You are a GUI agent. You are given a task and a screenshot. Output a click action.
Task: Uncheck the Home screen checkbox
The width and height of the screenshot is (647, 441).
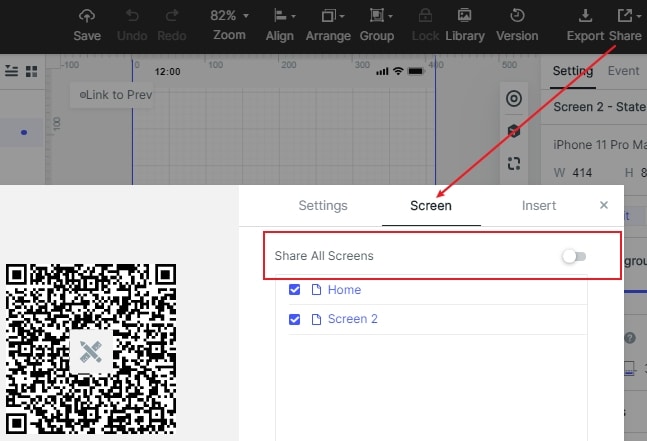(295, 290)
